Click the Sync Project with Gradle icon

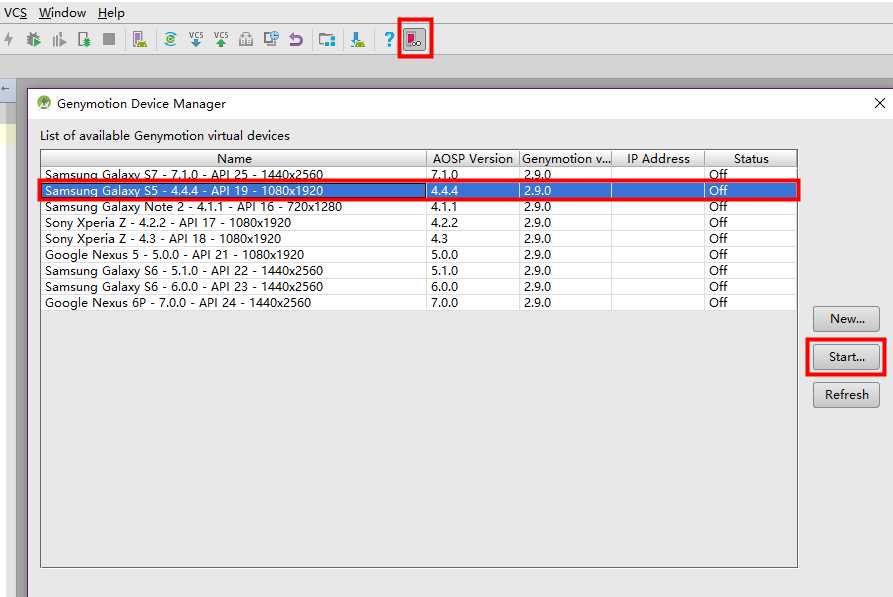click(170, 39)
